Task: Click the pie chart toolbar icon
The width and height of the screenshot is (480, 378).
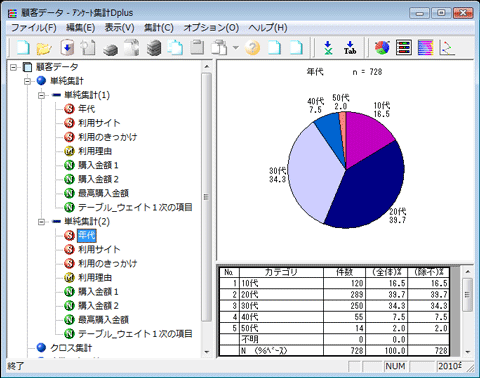Action: pyautogui.click(x=382, y=48)
